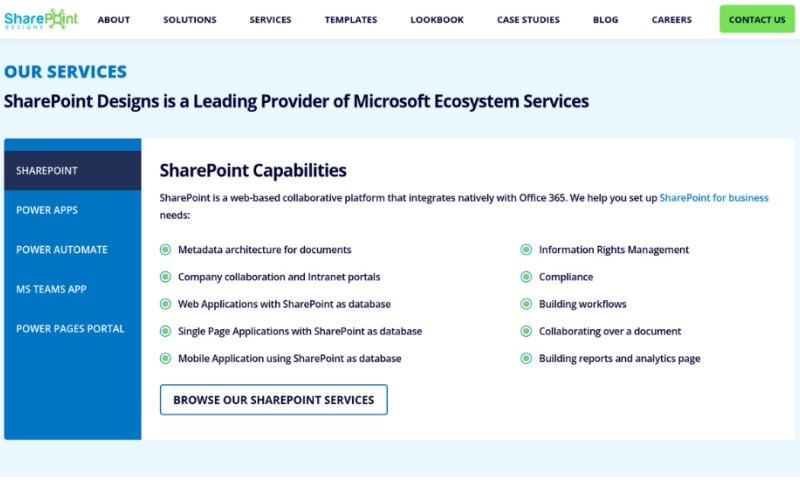Click bullet icon beside Collaborating over a document
Image resolution: width=800 pixels, height=480 pixels.
point(527,331)
